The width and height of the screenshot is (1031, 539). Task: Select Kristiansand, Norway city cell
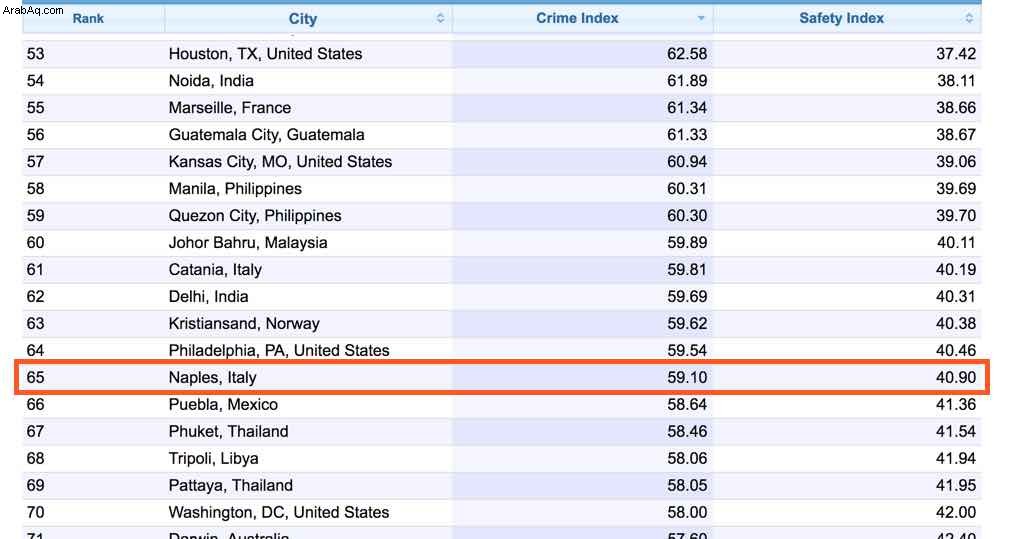tap(244, 323)
